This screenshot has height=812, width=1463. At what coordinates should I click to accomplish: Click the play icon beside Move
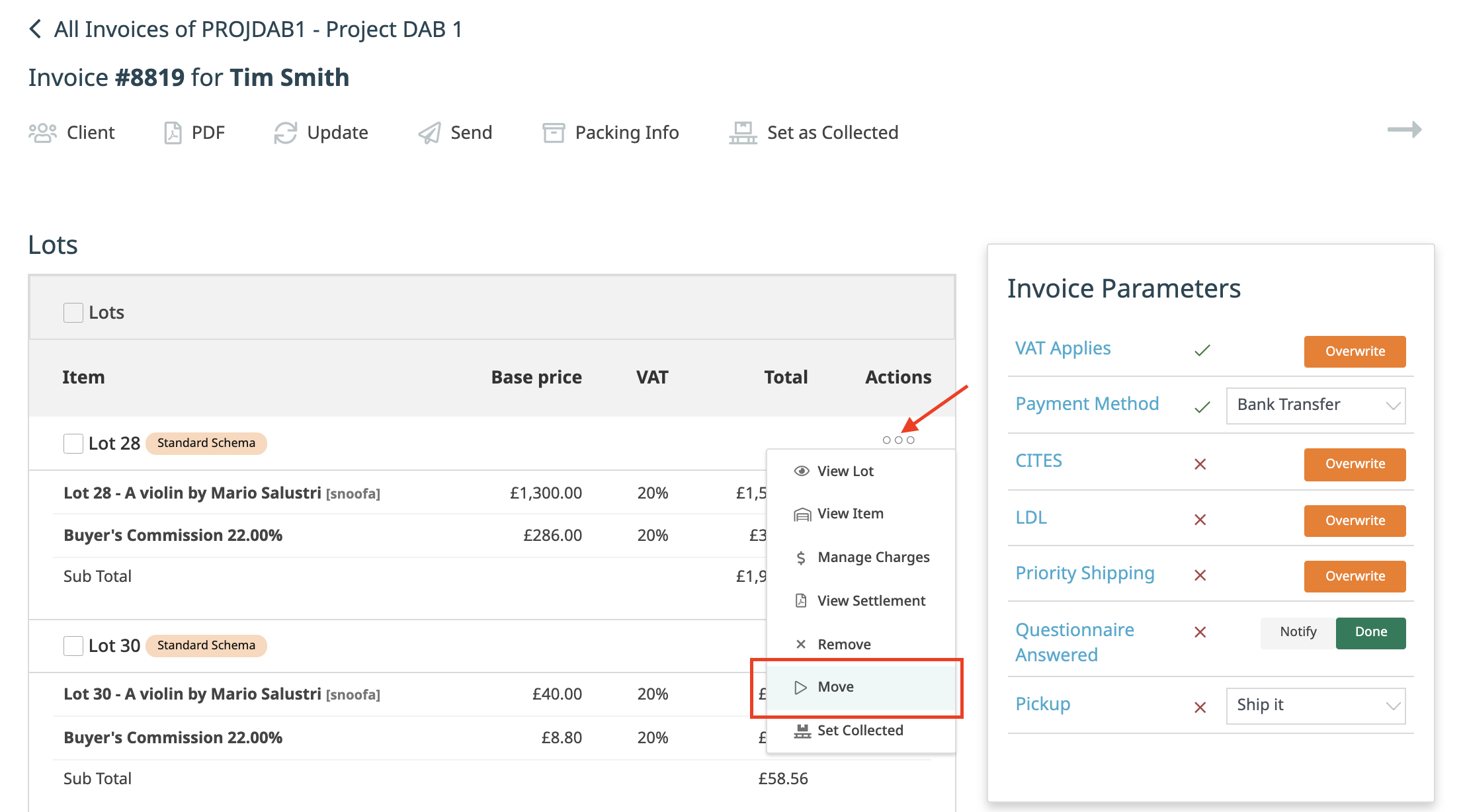801,687
